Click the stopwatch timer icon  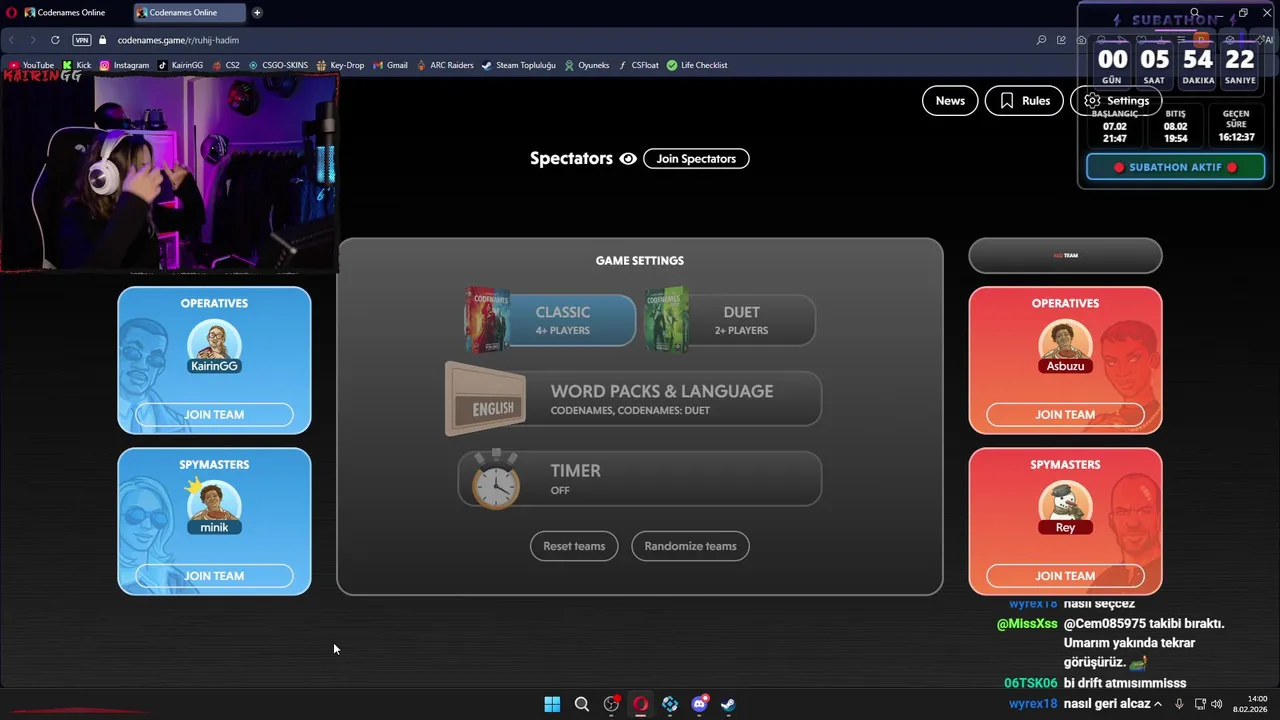495,480
